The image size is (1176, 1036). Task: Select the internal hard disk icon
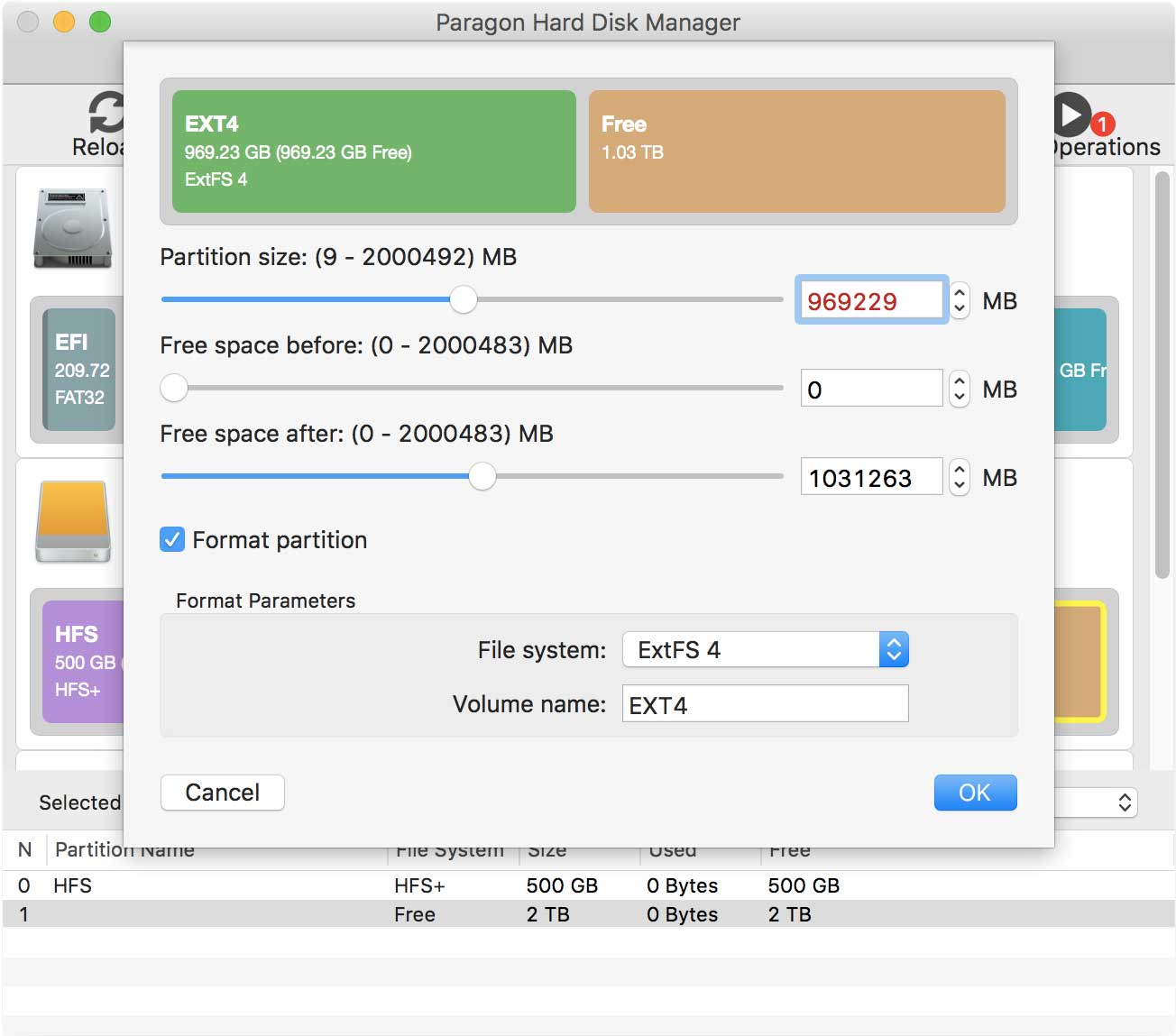72,228
